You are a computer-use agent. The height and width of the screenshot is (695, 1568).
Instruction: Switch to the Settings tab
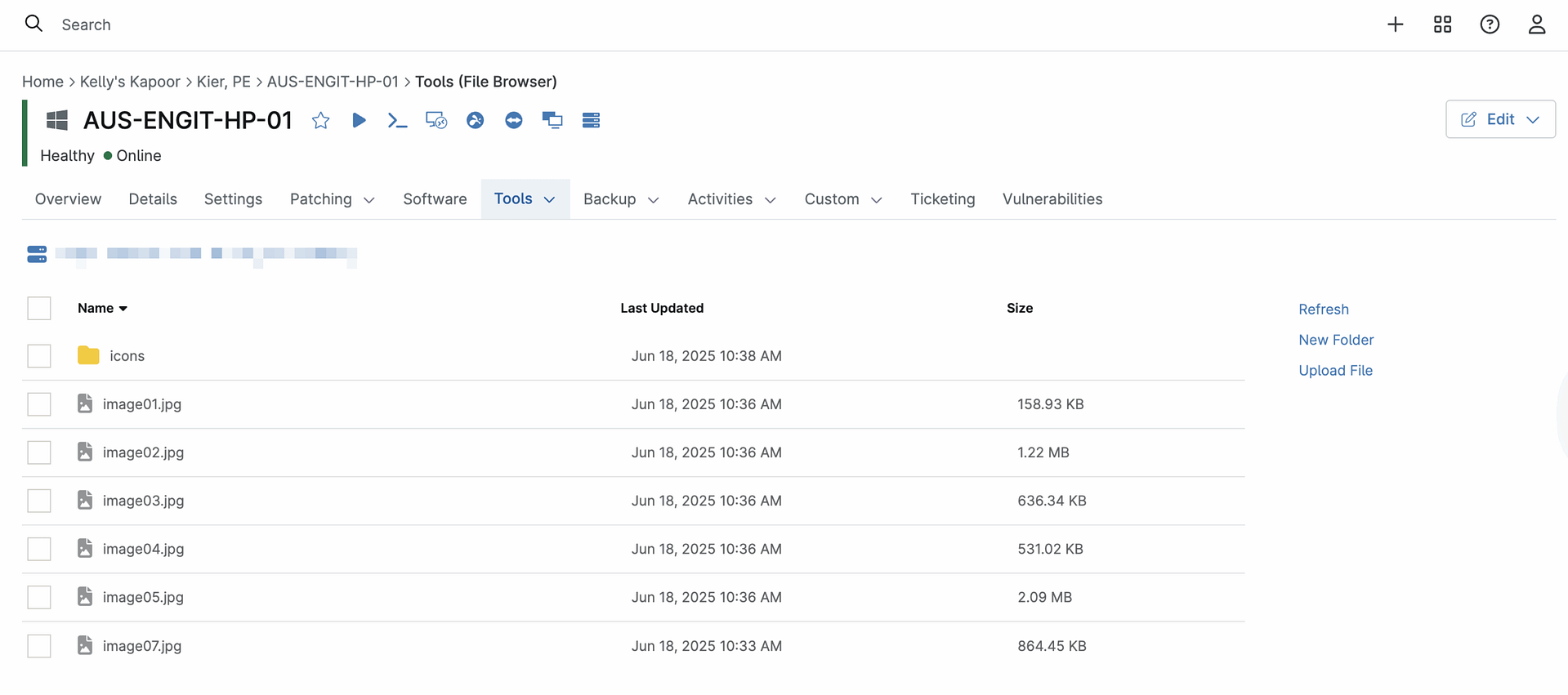(233, 199)
